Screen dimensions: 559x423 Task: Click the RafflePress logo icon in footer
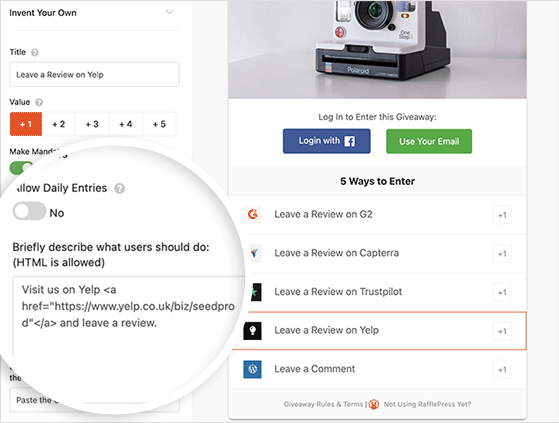coord(373,404)
